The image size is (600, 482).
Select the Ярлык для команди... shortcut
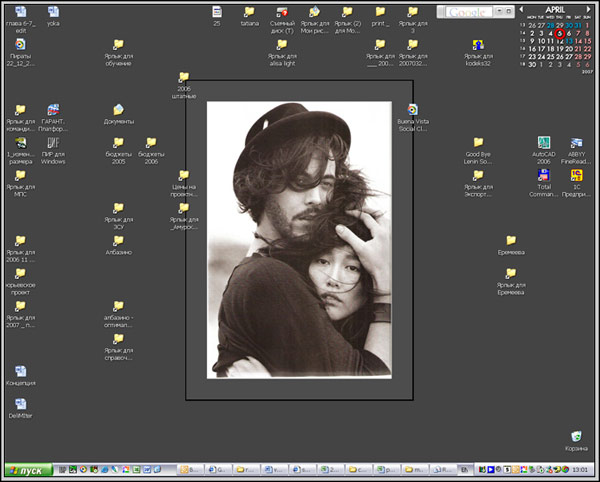click(x=21, y=110)
